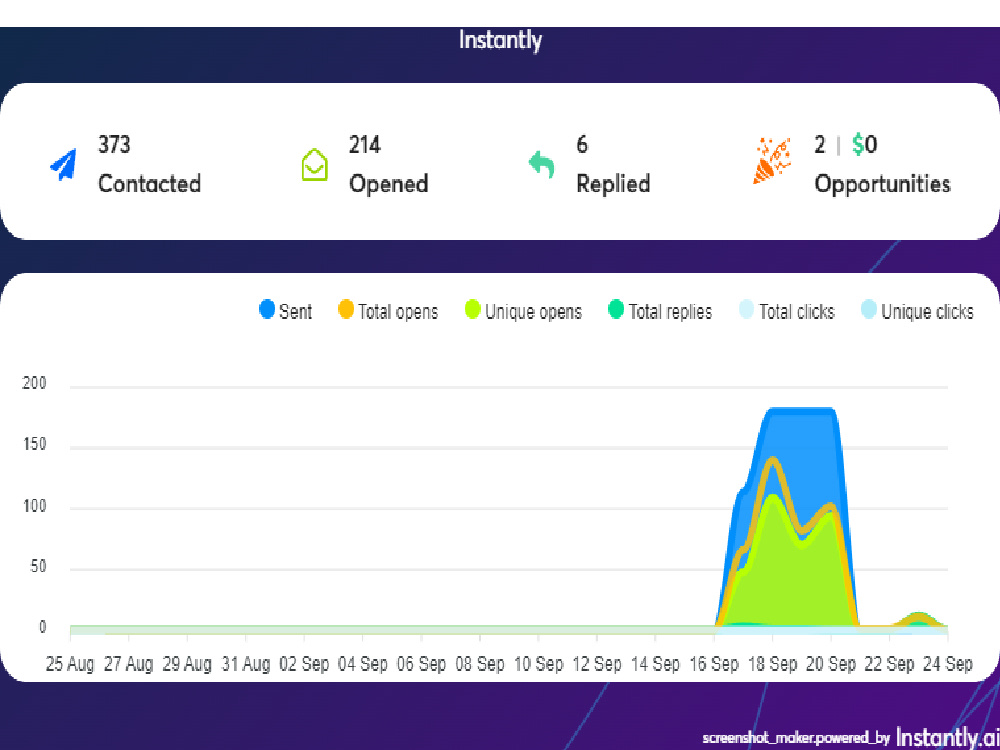This screenshot has width=1000, height=750.
Task: Click the green open envelope Opened icon
Action: [314, 165]
